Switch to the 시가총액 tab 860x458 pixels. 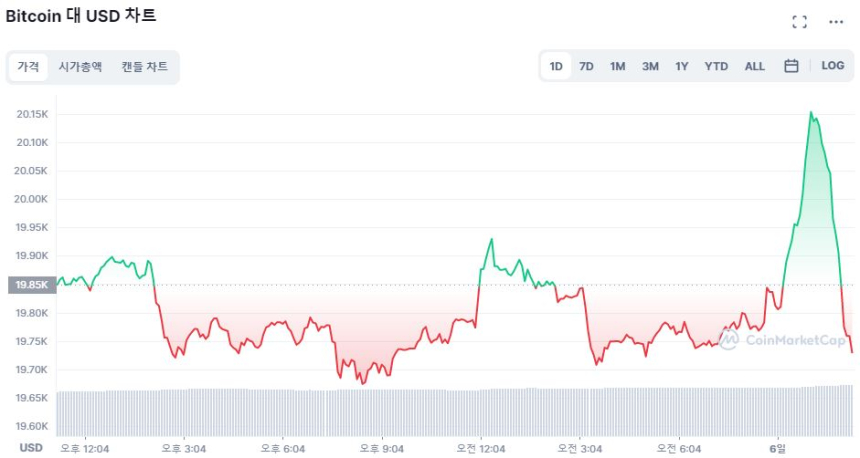[x=80, y=67]
